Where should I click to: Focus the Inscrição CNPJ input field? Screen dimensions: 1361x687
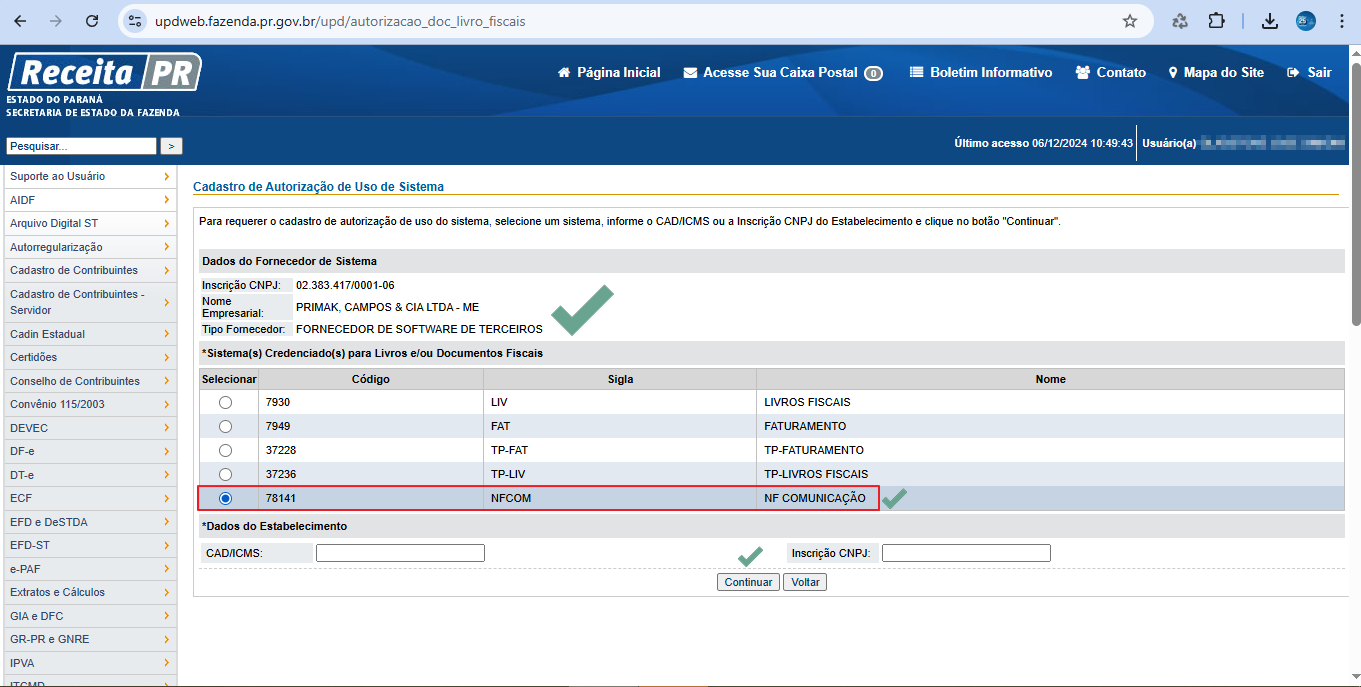[x=966, y=553]
